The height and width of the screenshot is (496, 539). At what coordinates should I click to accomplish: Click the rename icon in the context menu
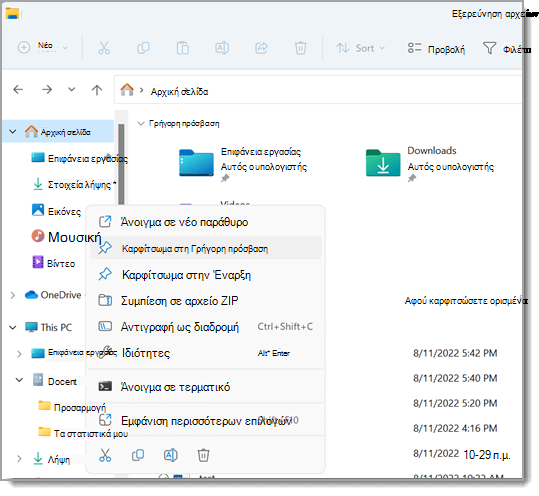pos(170,455)
